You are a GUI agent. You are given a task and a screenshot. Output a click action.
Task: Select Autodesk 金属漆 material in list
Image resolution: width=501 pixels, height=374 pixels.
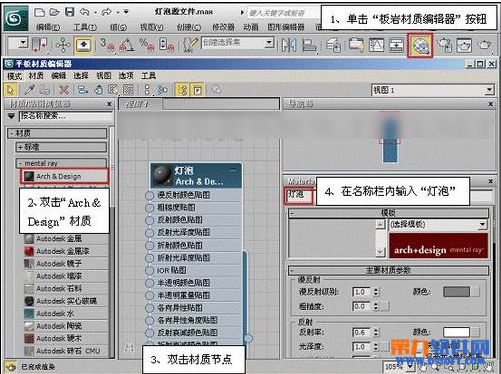click(x=65, y=251)
